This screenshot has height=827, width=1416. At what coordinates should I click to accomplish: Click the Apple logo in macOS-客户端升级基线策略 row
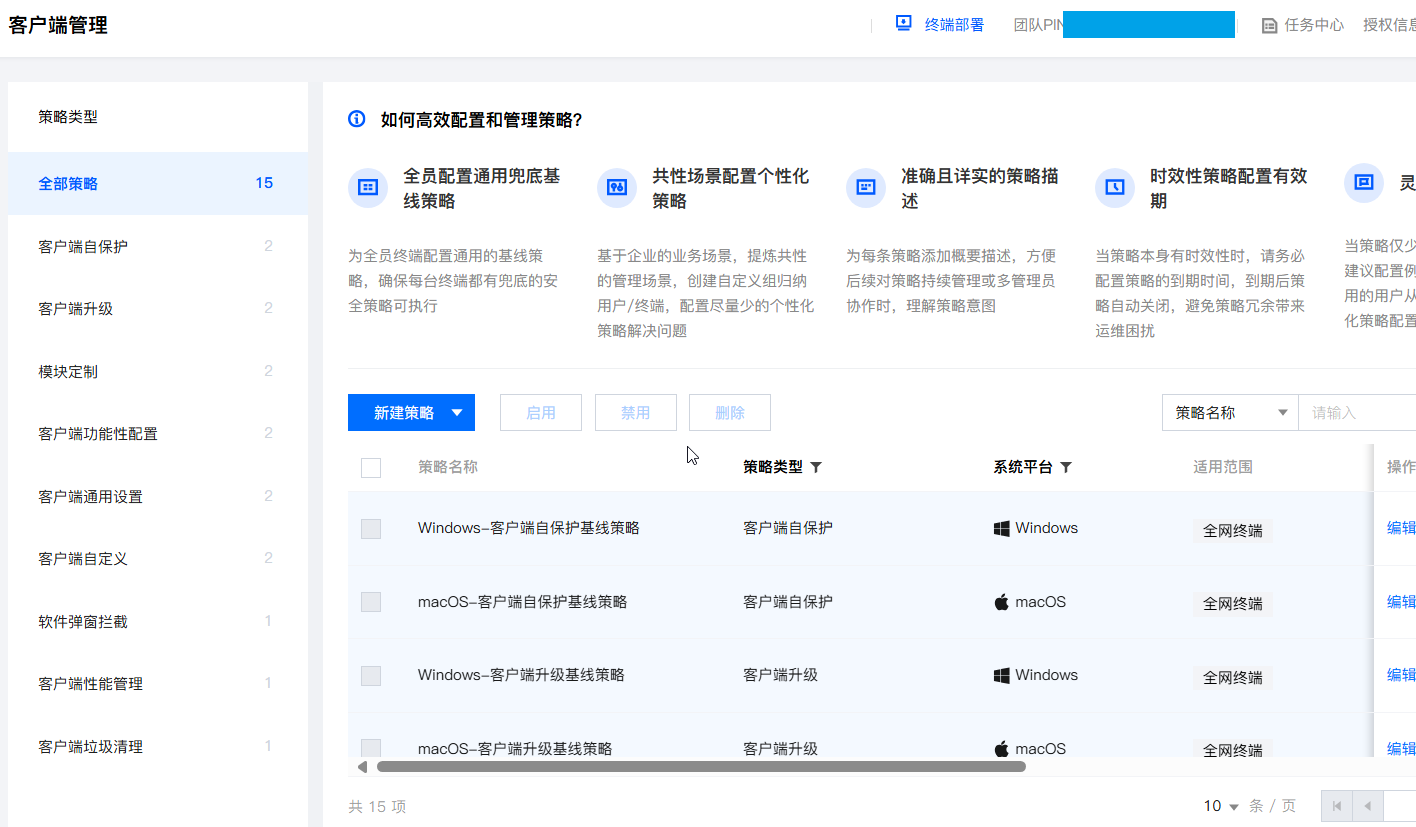click(x=1001, y=749)
